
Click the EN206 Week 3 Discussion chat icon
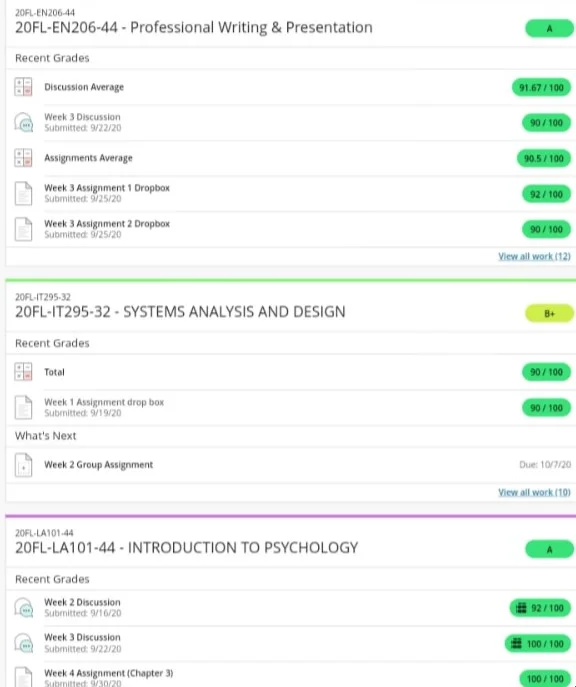tap(23, 122)
